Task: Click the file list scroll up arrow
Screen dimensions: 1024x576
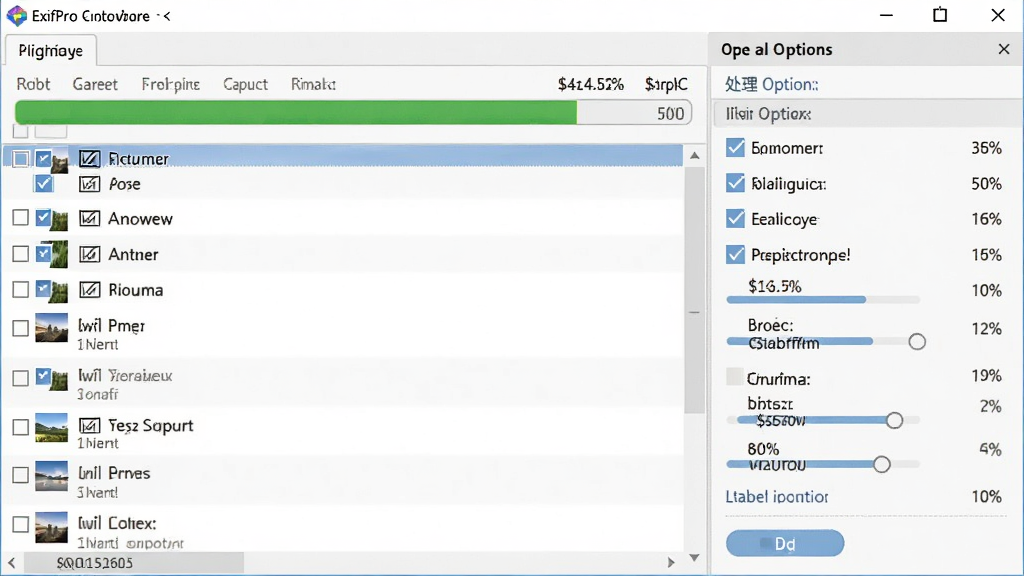Action: pos(694,155)
